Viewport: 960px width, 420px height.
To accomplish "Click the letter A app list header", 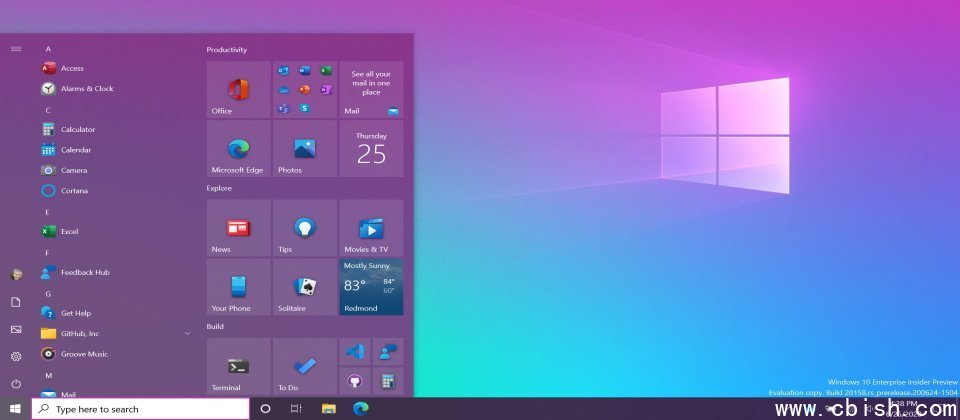I will 48,48.
